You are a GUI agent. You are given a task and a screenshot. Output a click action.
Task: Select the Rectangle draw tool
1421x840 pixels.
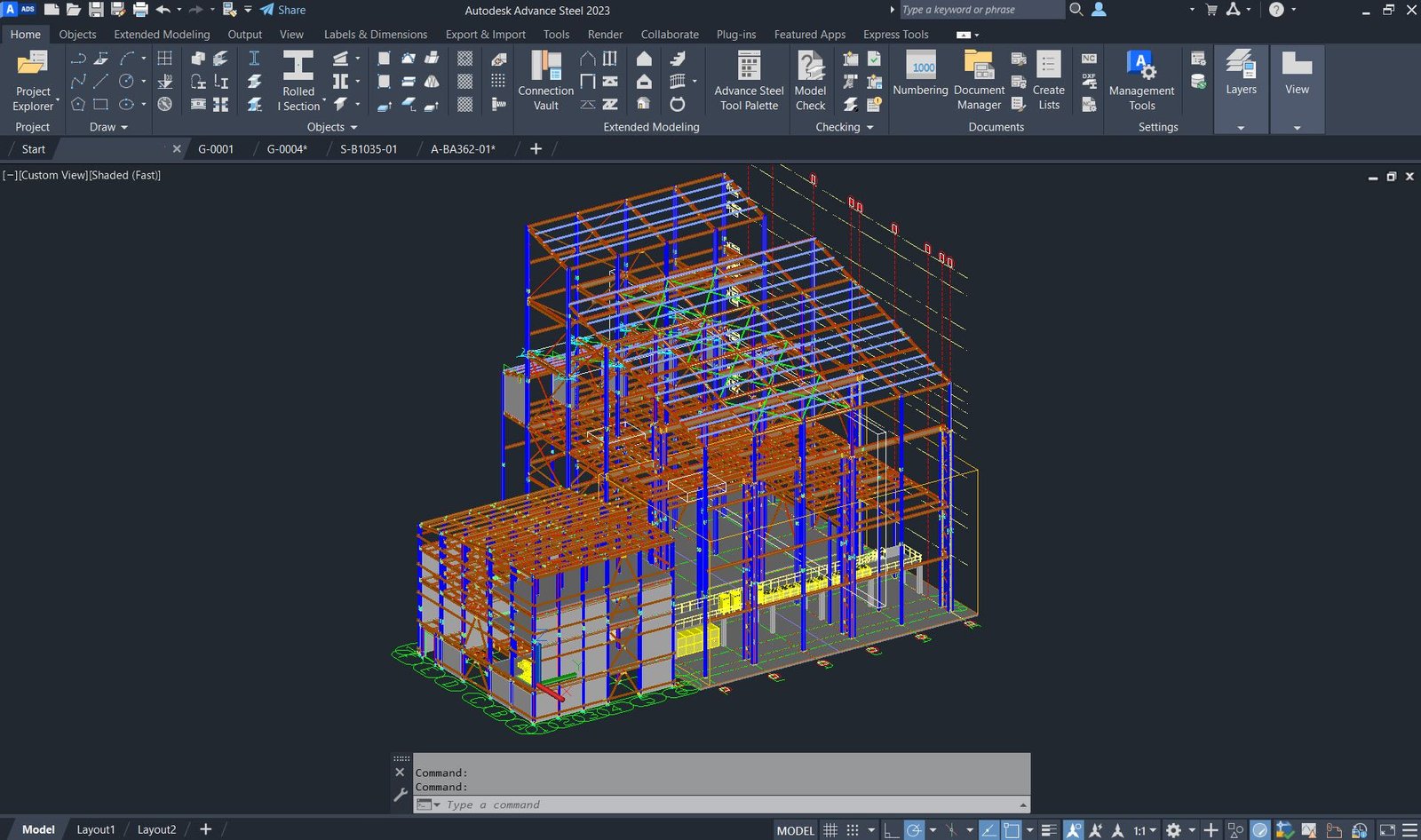(101, 104)
